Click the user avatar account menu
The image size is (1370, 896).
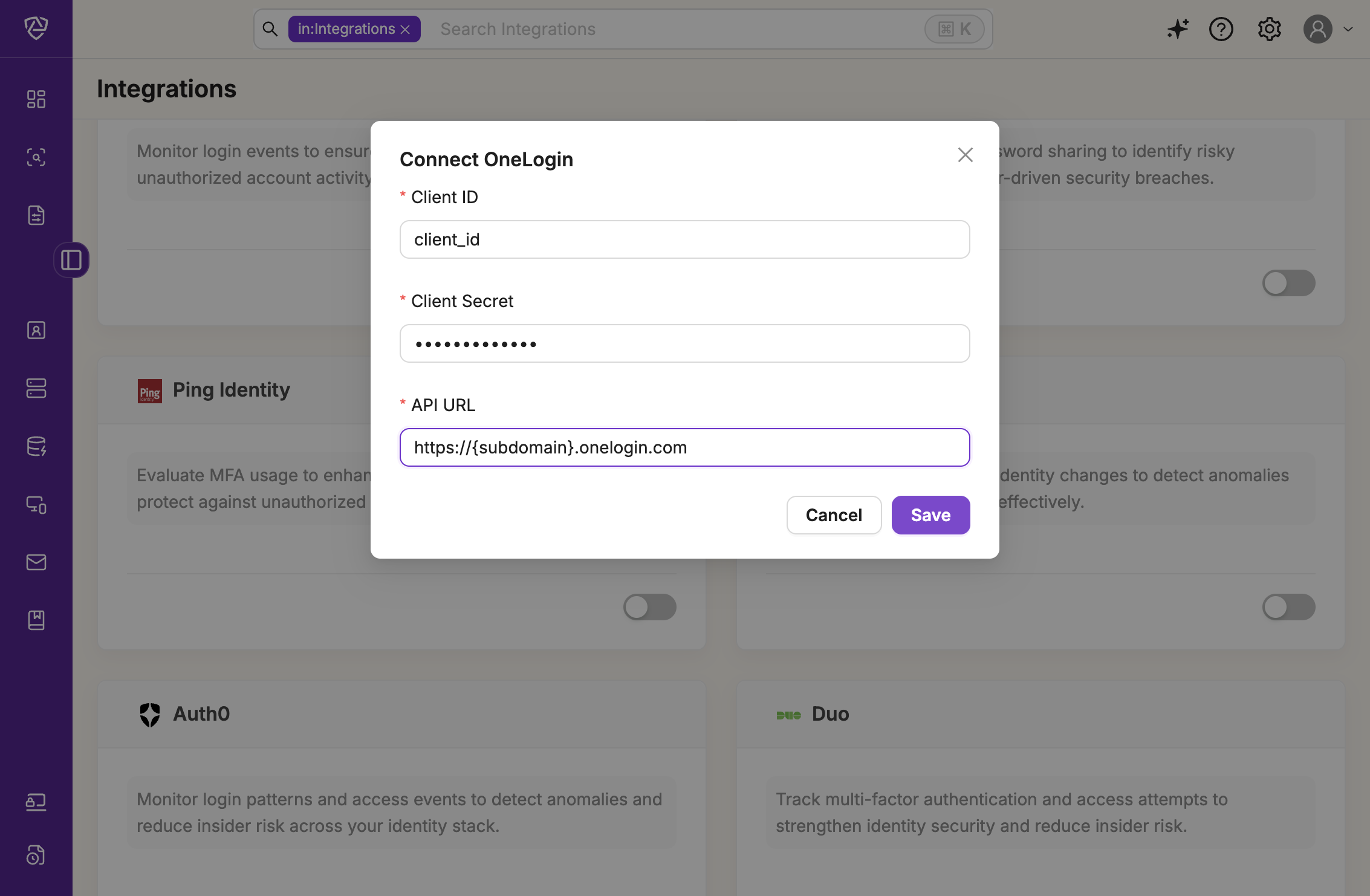click(1317, 29)
